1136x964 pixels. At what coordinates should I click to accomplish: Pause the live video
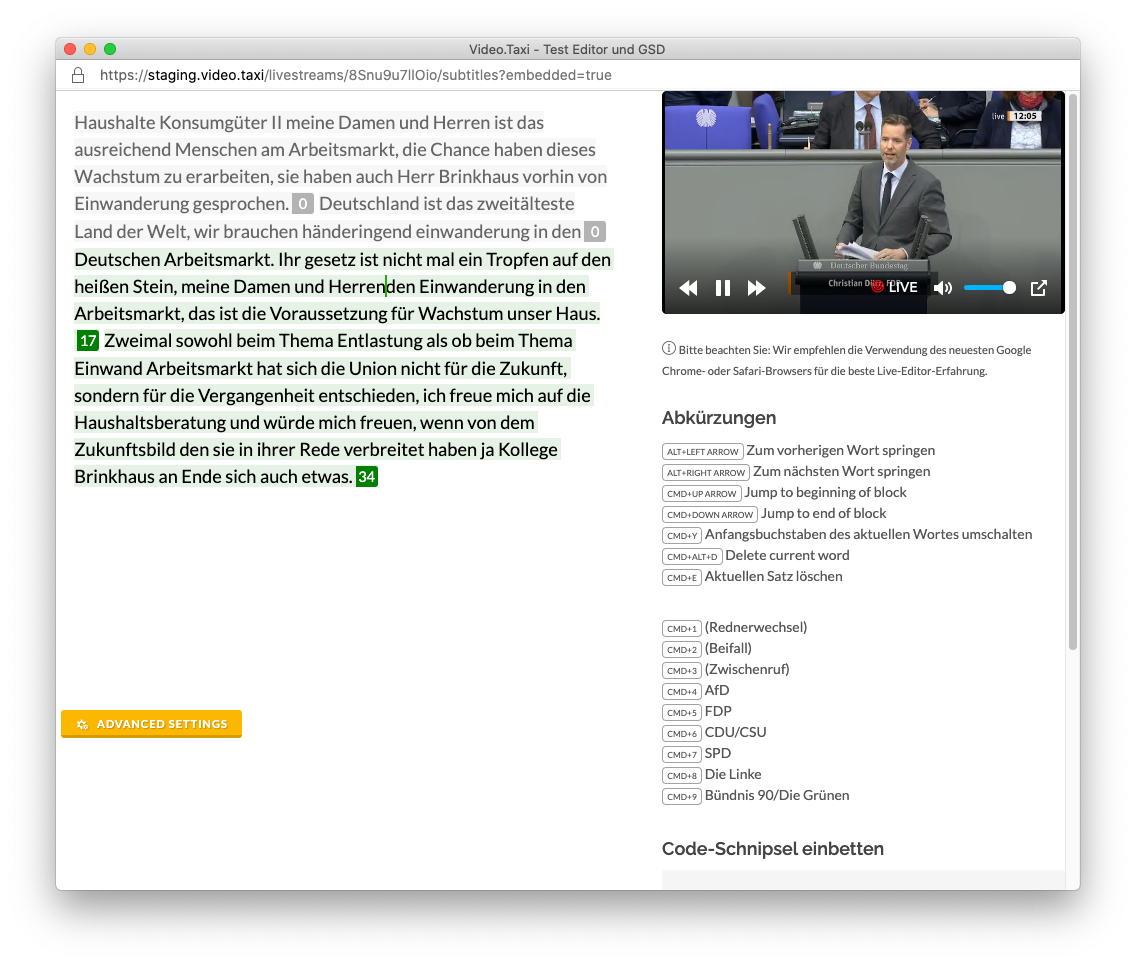722,288
